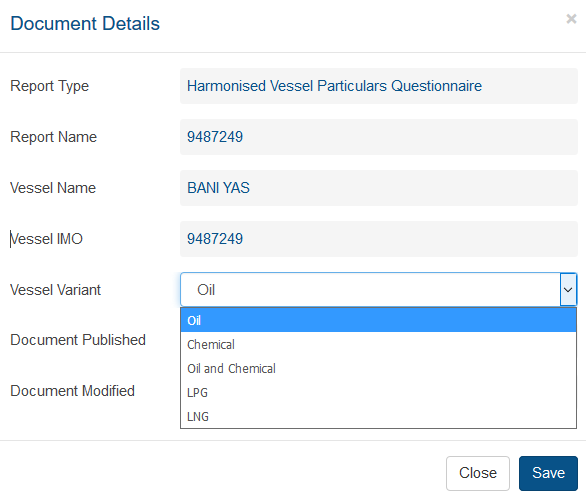Click the Document Details title

[85, 24]
